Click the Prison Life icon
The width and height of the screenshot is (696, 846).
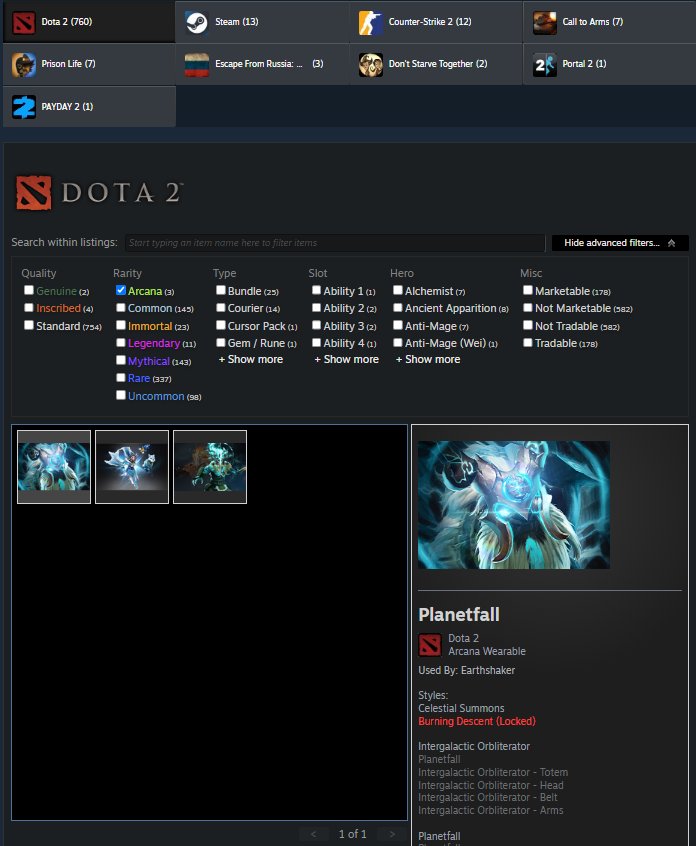(24, 64)
